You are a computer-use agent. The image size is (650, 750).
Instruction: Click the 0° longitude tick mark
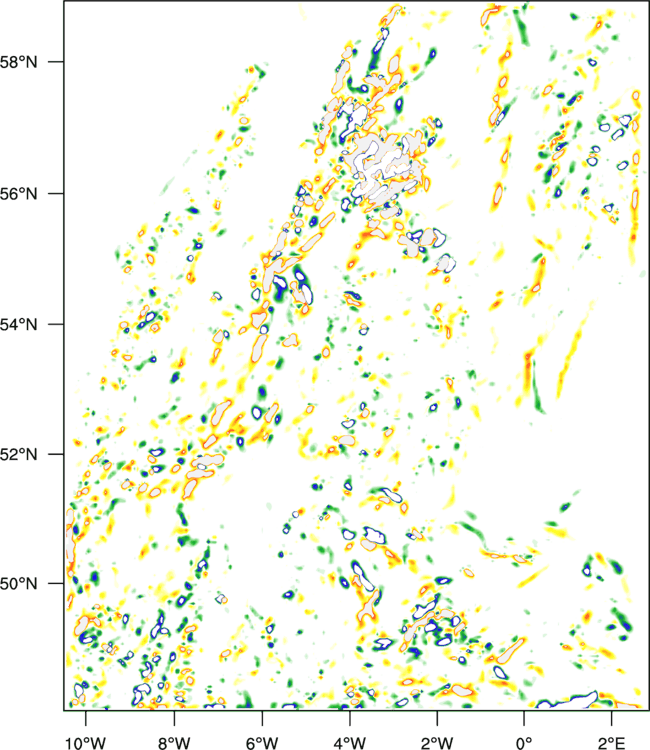tap(524, 718)
